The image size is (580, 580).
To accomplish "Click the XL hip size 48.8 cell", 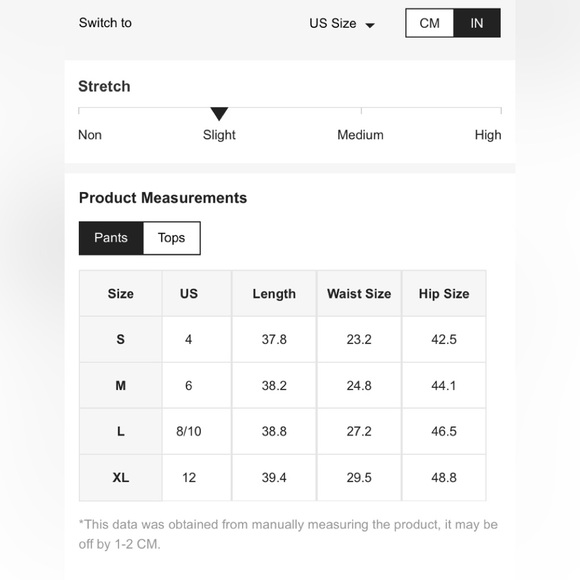I will coord(444,478).
